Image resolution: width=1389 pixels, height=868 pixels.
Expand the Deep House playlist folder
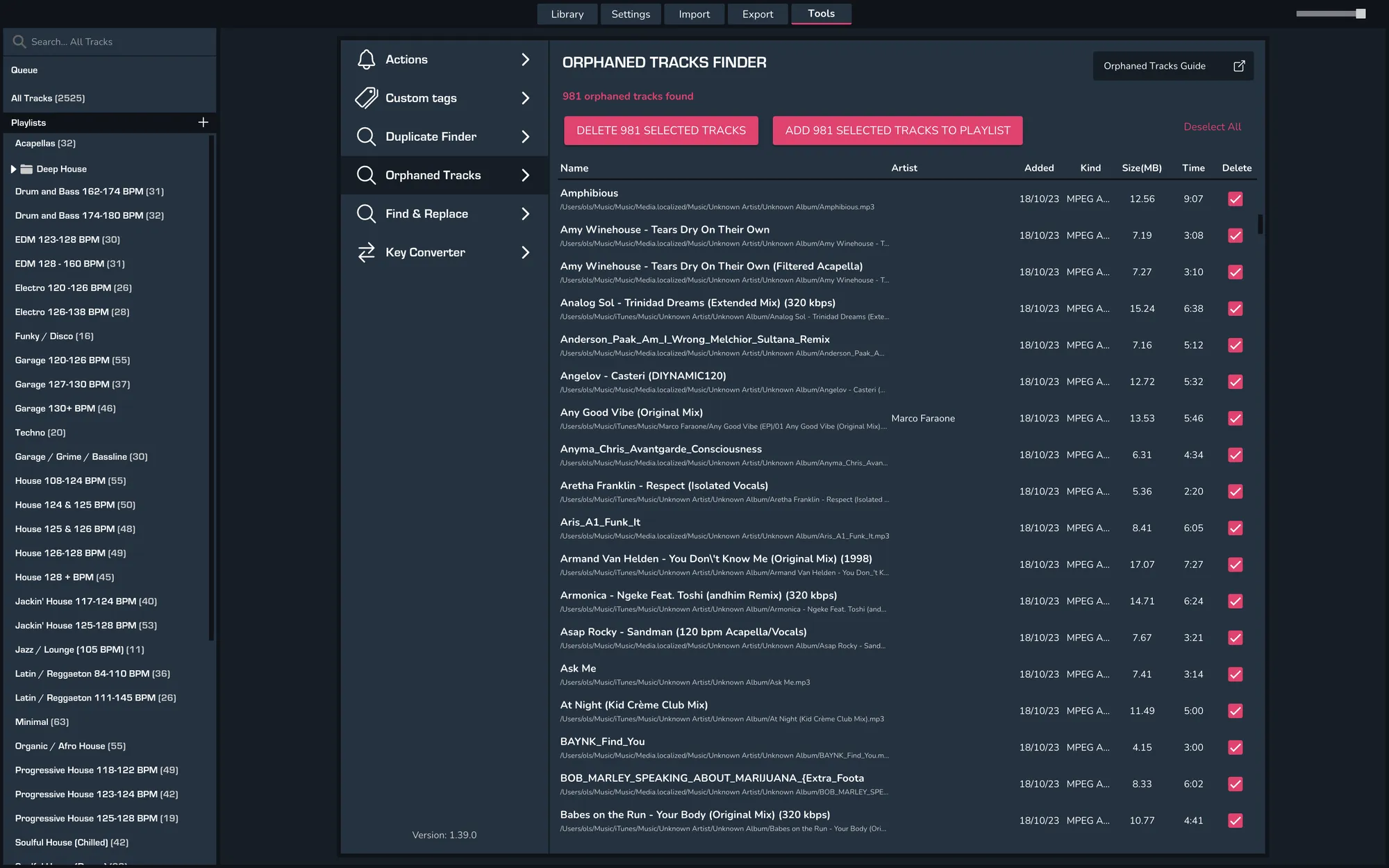point(13,169)
